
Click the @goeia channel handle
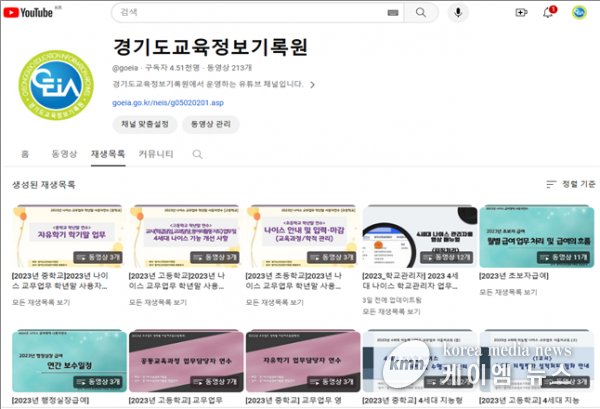(x=125, y=68)
